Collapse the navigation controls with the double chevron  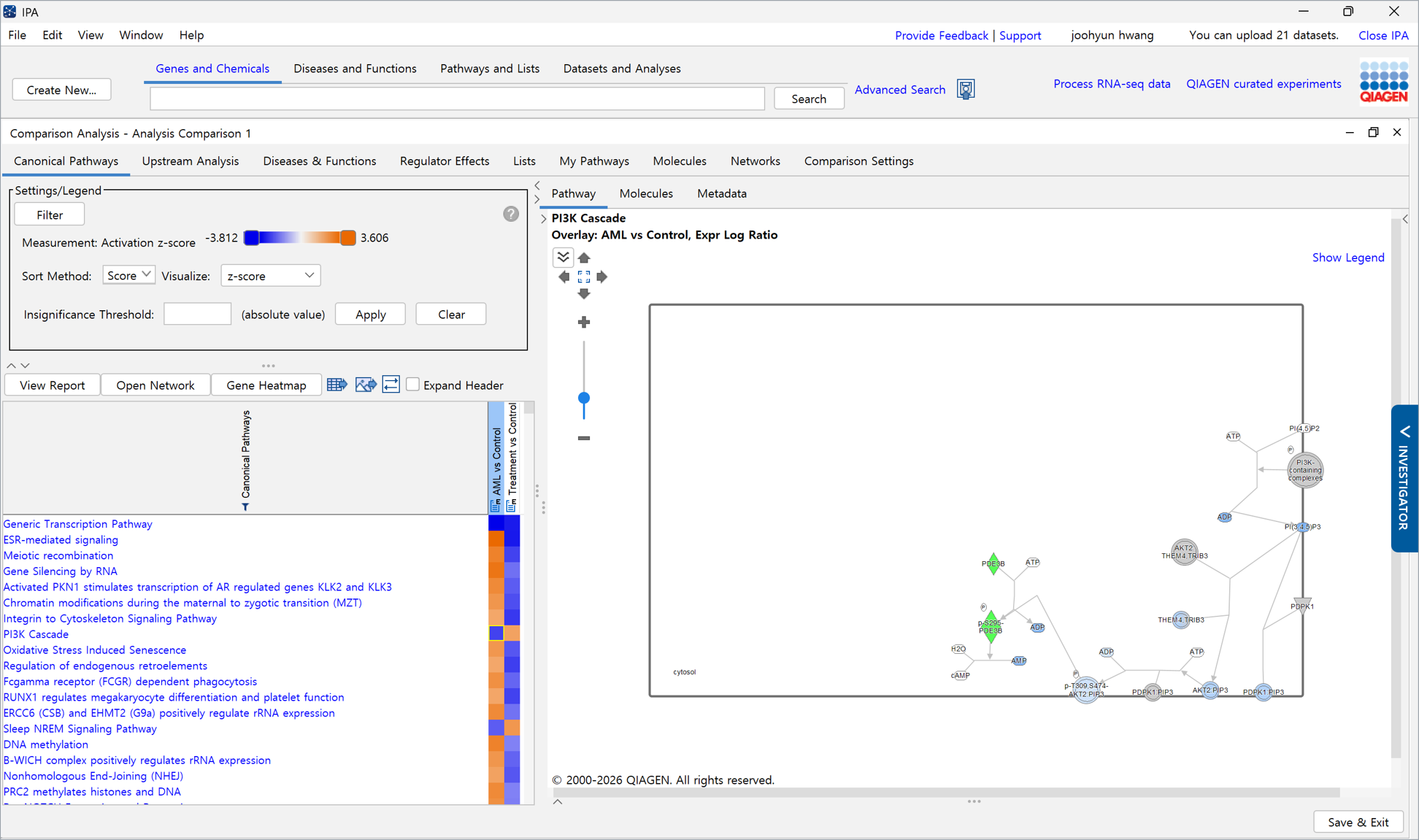(563, 257)
